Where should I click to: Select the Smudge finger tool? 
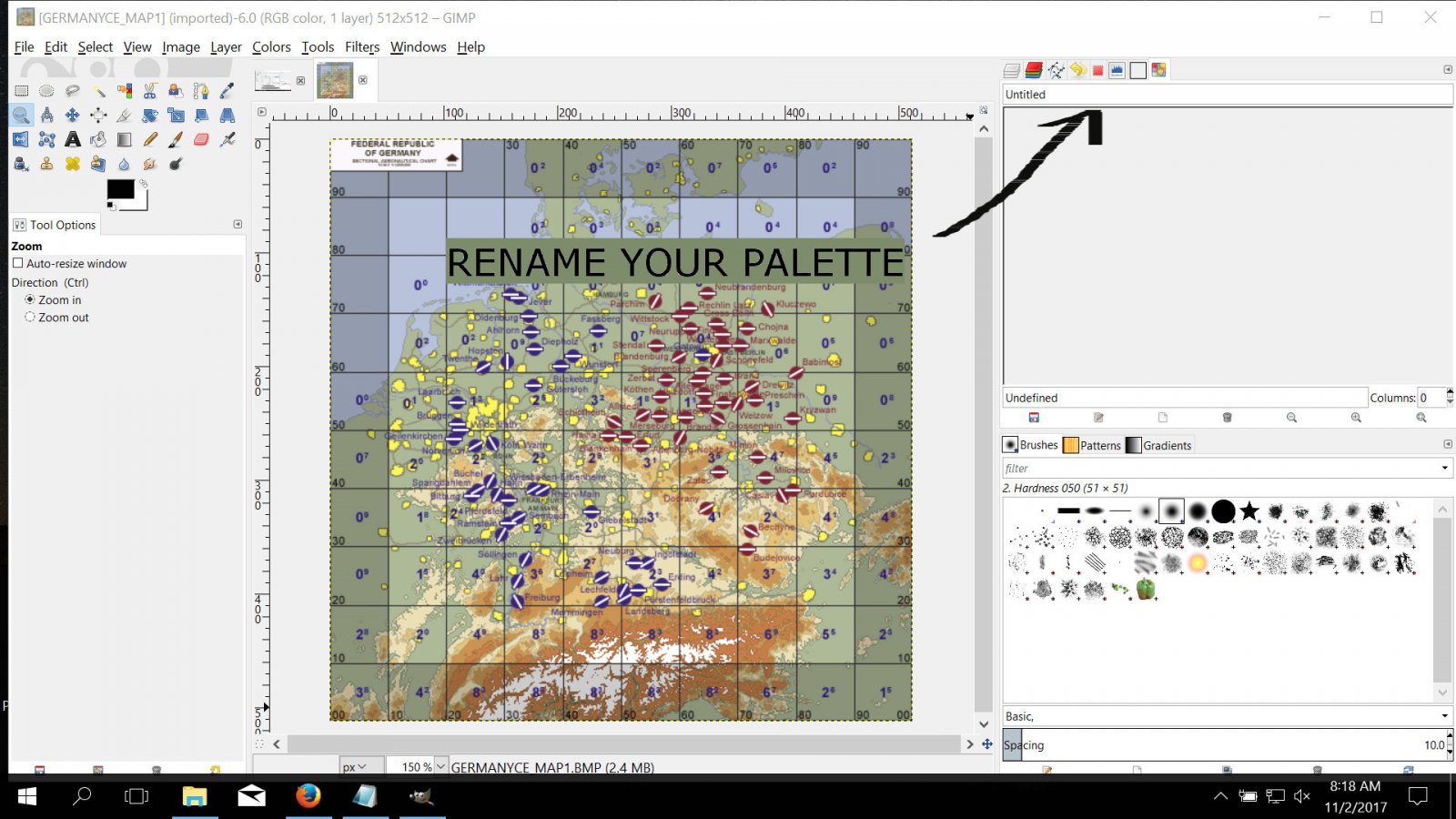point(150,164)
